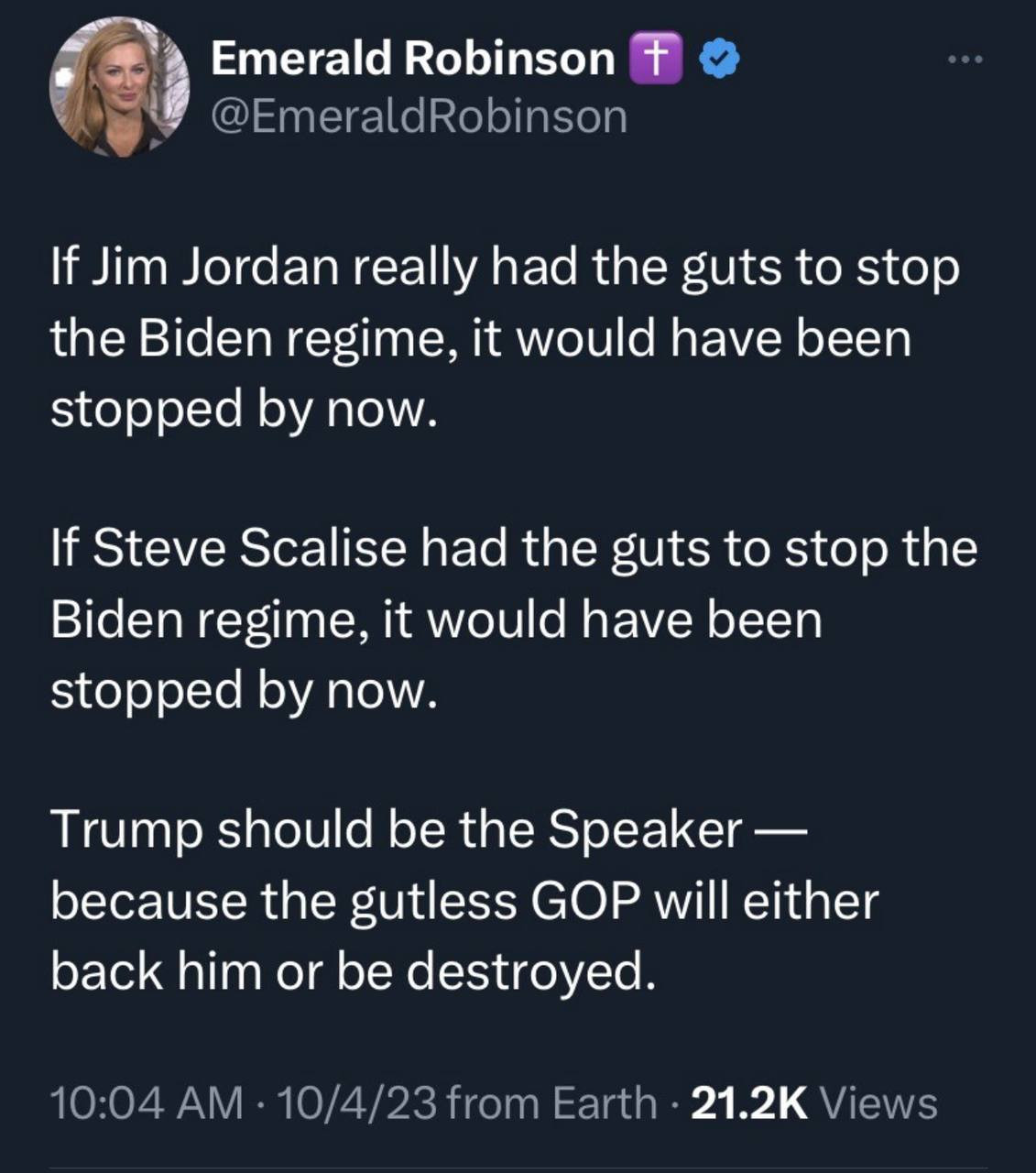Click "Steve Scalise" in the tweet text
The height and width of the screenshot is (1173, 1036).
pos(247,549)
